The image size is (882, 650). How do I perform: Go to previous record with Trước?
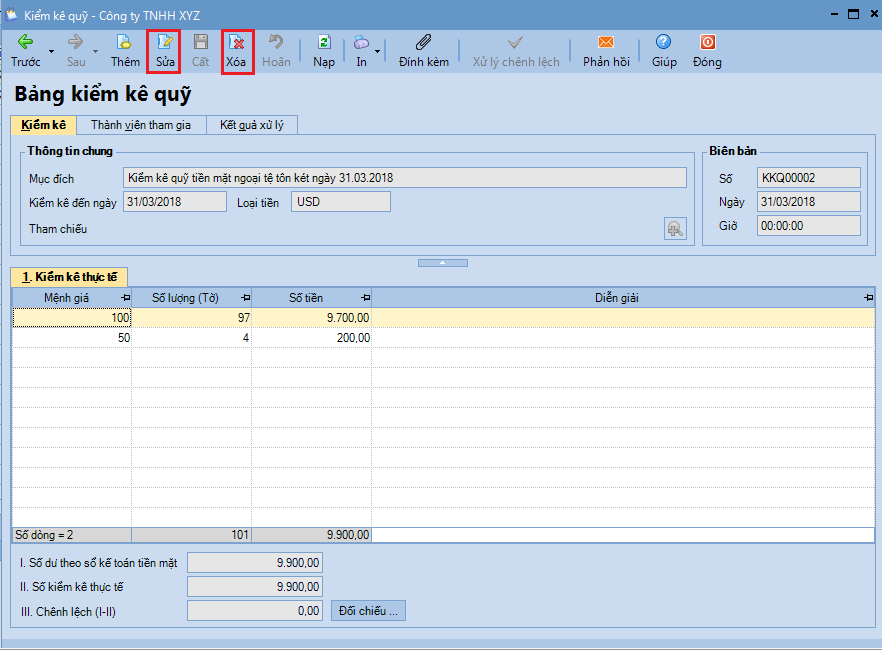(25, 51)
